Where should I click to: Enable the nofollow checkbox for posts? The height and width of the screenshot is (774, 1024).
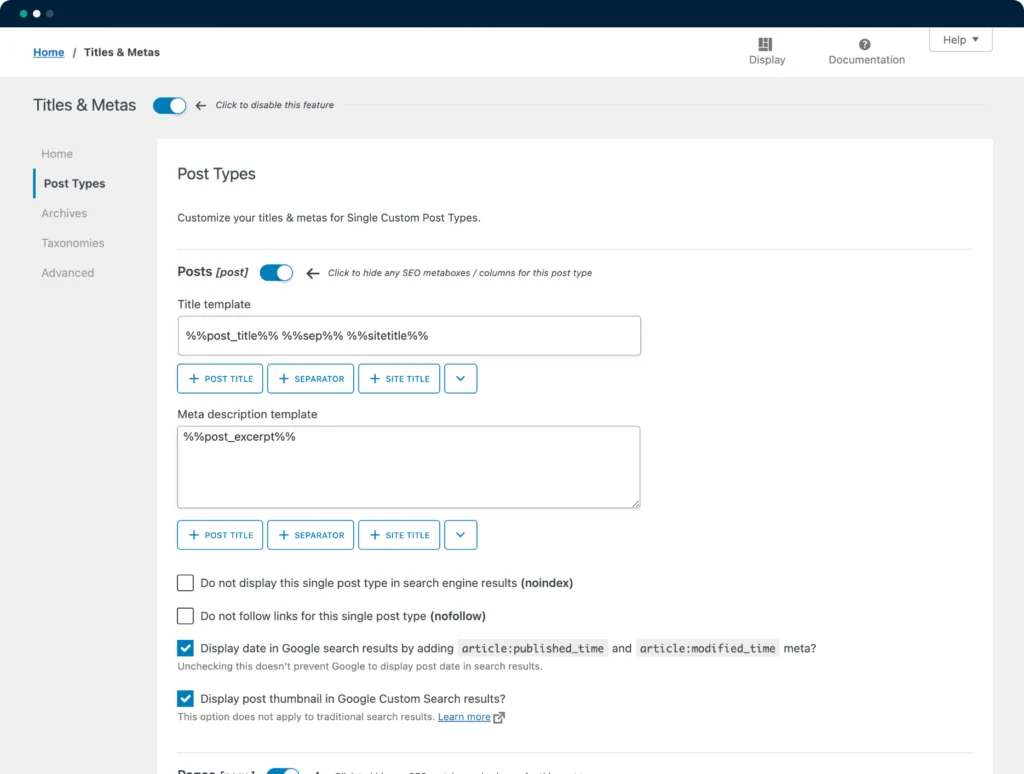click(185, 616)
